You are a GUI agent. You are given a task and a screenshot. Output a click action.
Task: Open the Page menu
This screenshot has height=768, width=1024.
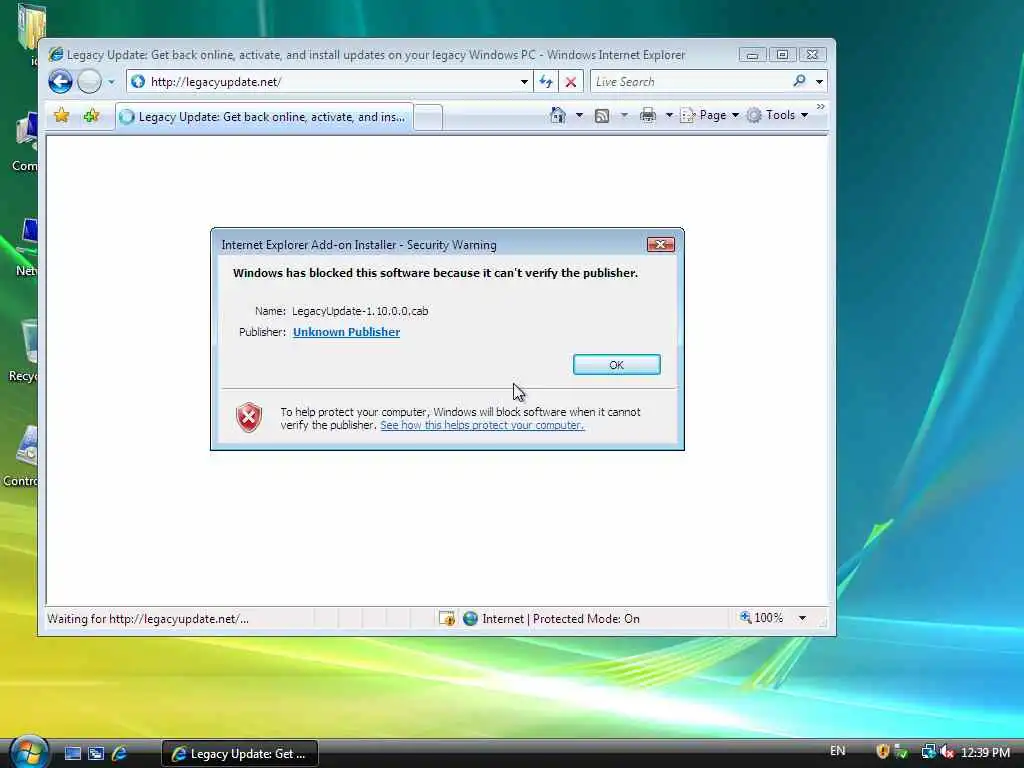tap(710, 115)
